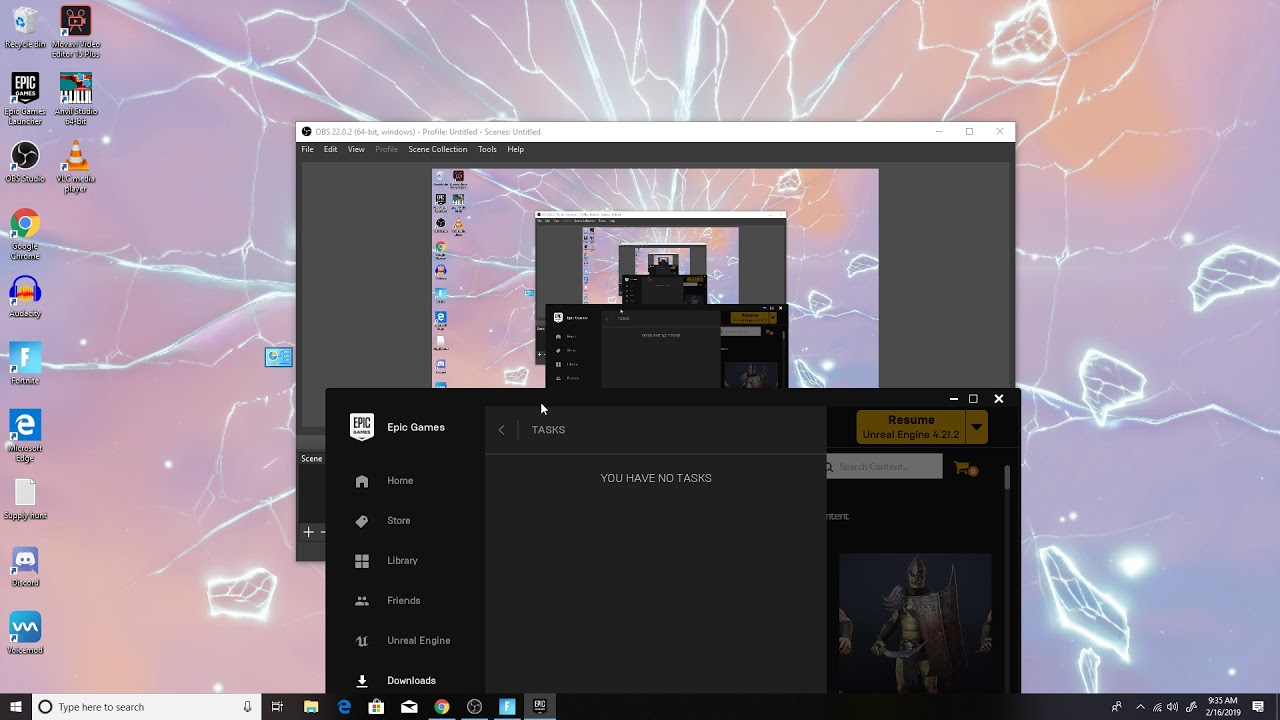Viewport: 1280px width, 720px height.
Task: Click the Epic Games logo in launcher
Action: tap(361, 427)
